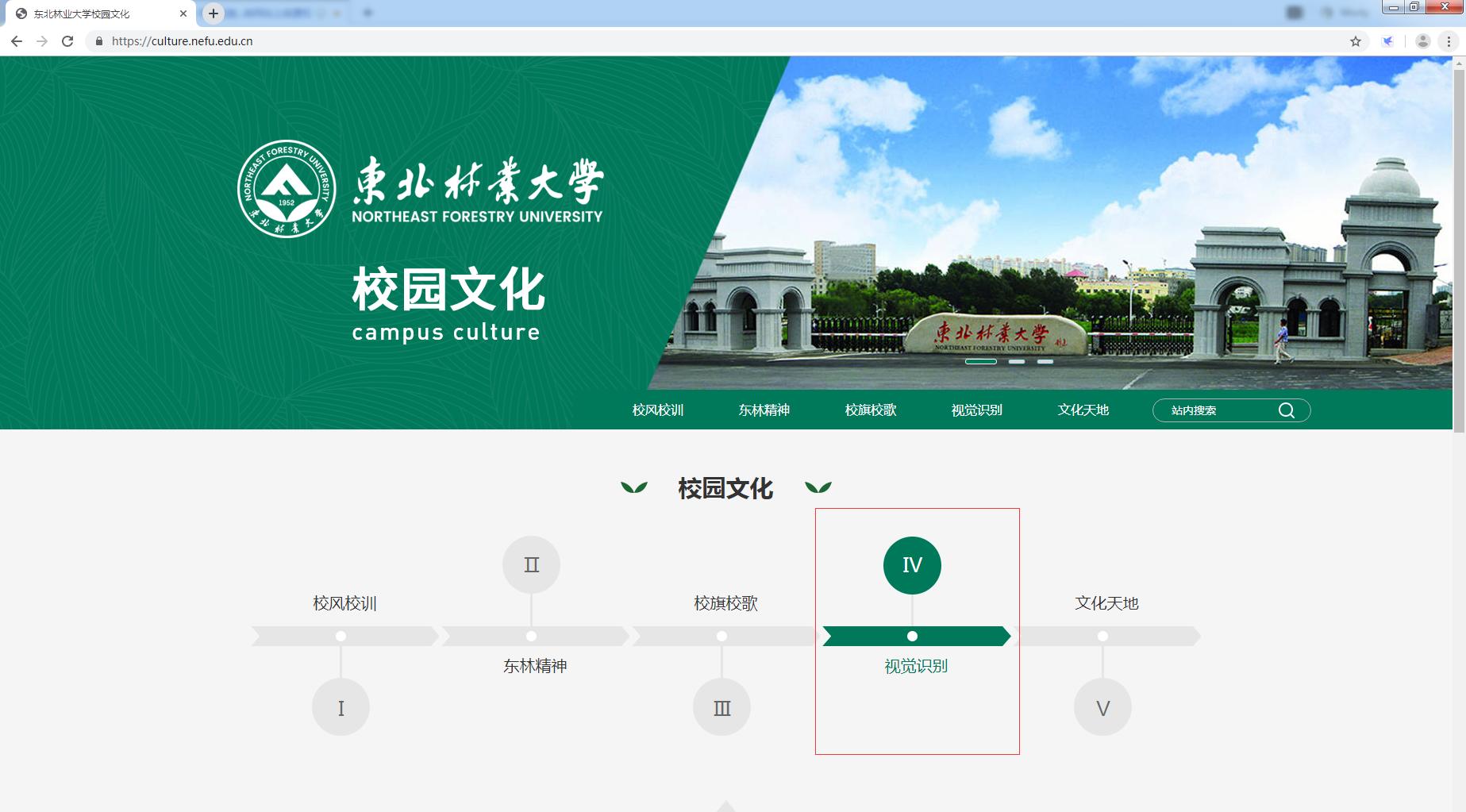Click the 视觉识别 green timeline label
This screenshot has width=1466, height=812.
[x=916, y=666]
